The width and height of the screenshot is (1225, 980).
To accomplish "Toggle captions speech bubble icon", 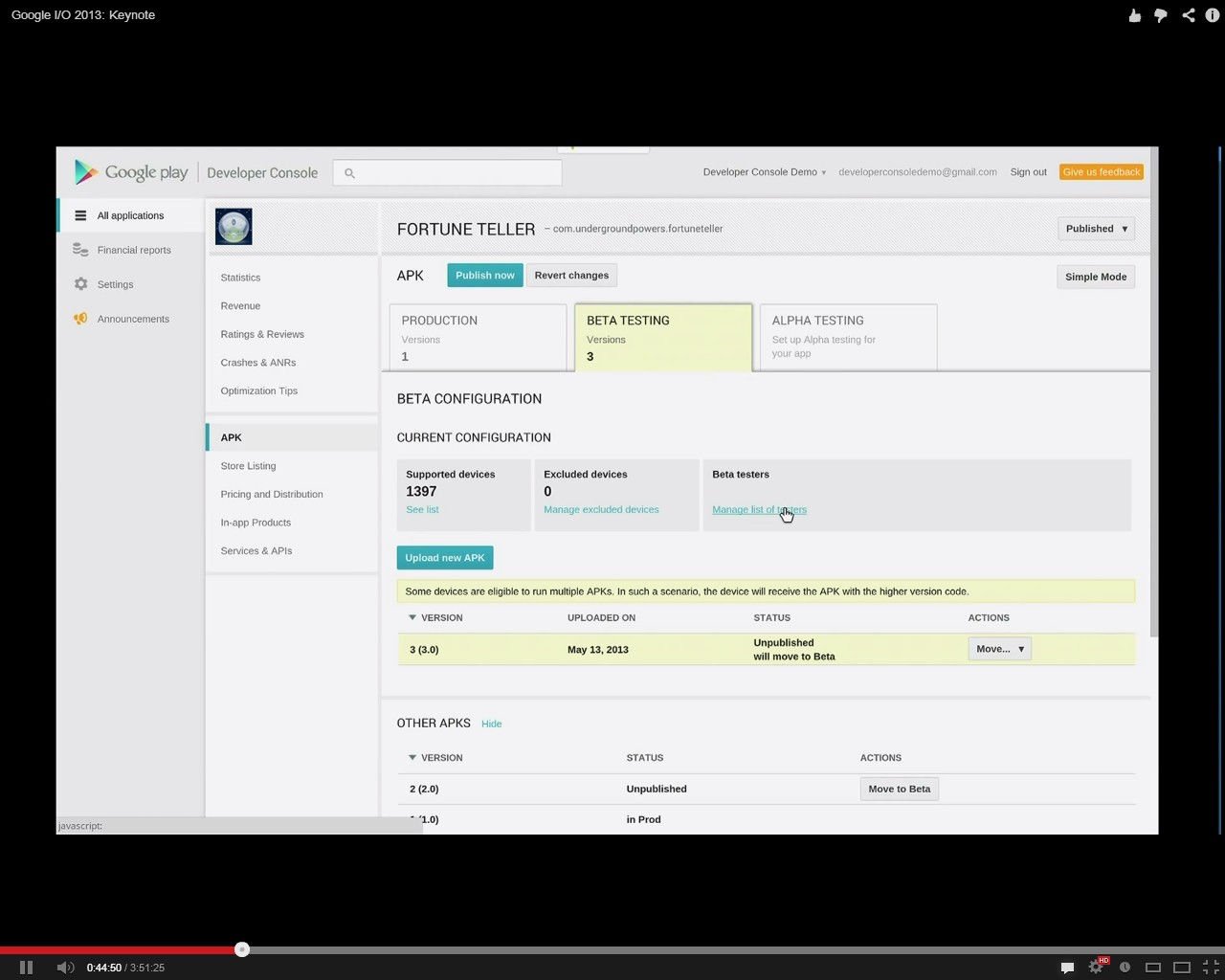I will (x=1068, y=968).
